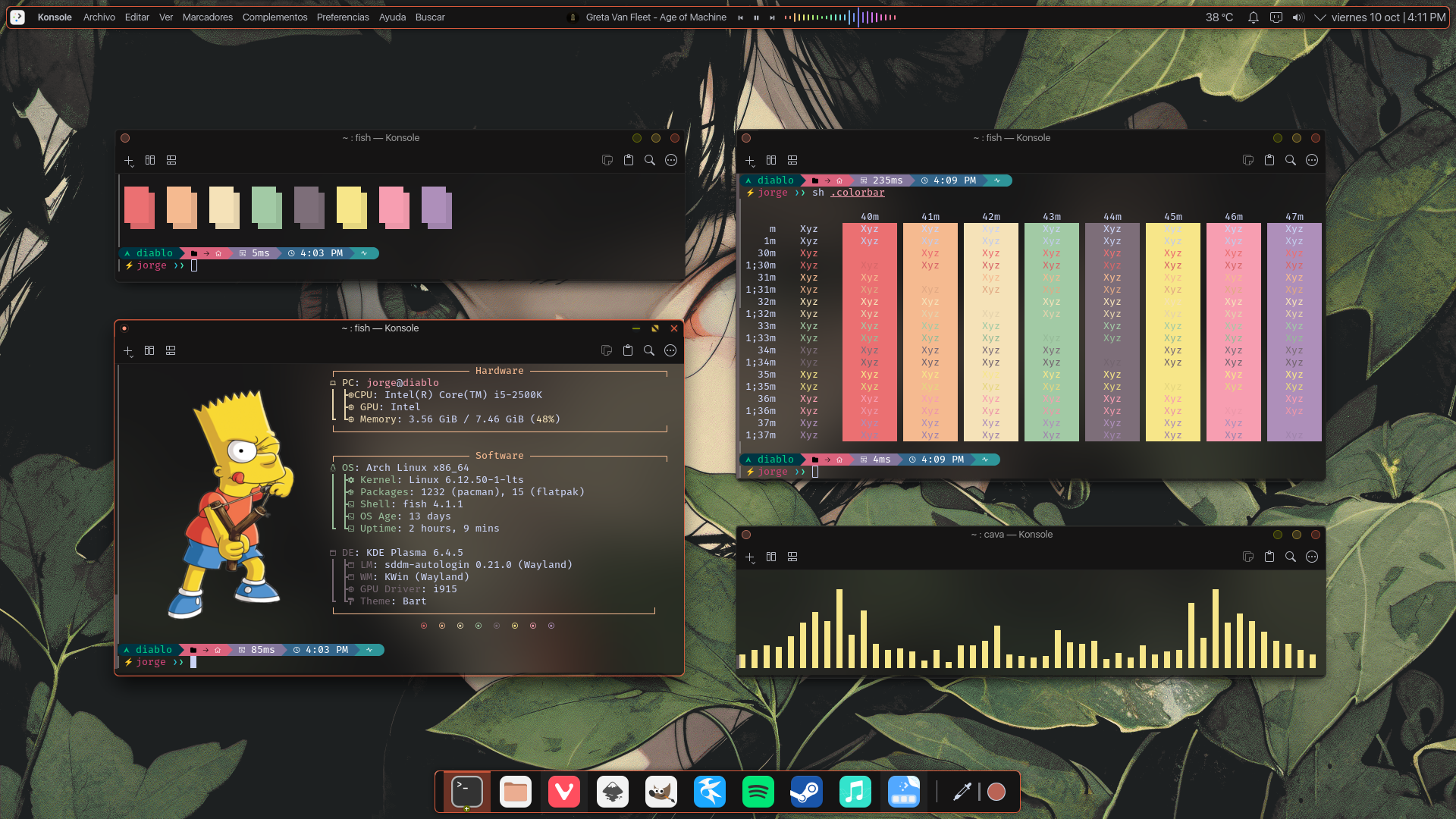The height and width of the screenshot is (819, 1456).
Task: Open new tab in the Bart fetch Konsole window
Action: tap(128, 351)
